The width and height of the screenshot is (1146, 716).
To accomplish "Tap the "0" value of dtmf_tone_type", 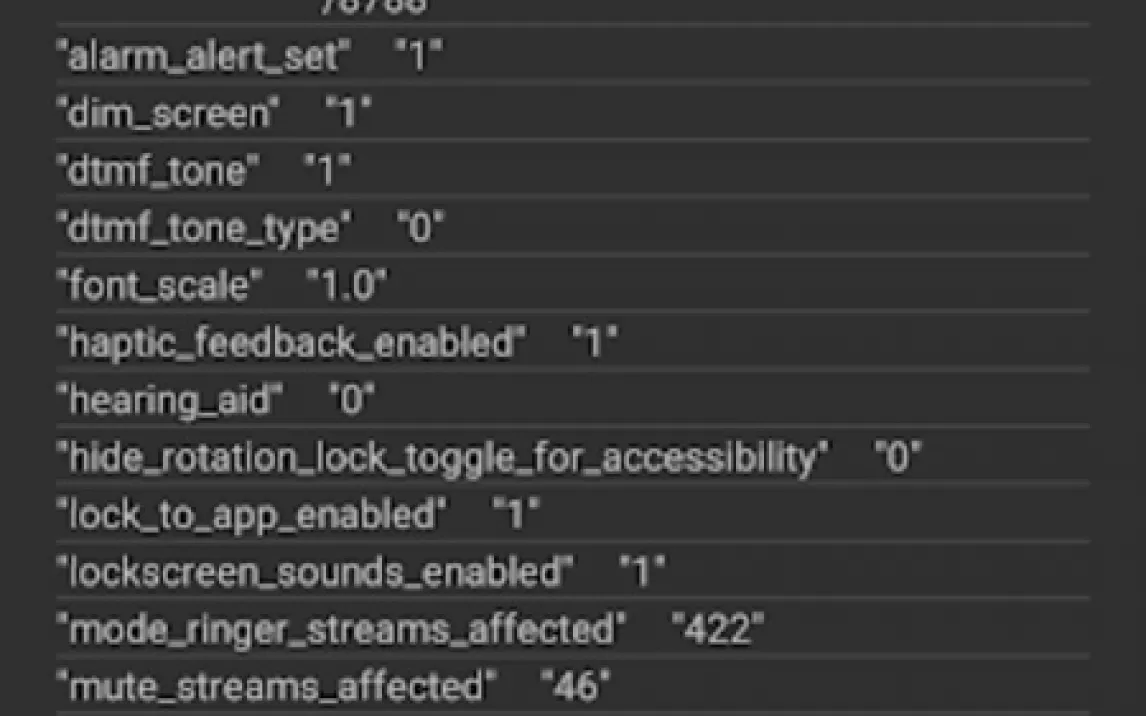I will click(x=421, y=229).
